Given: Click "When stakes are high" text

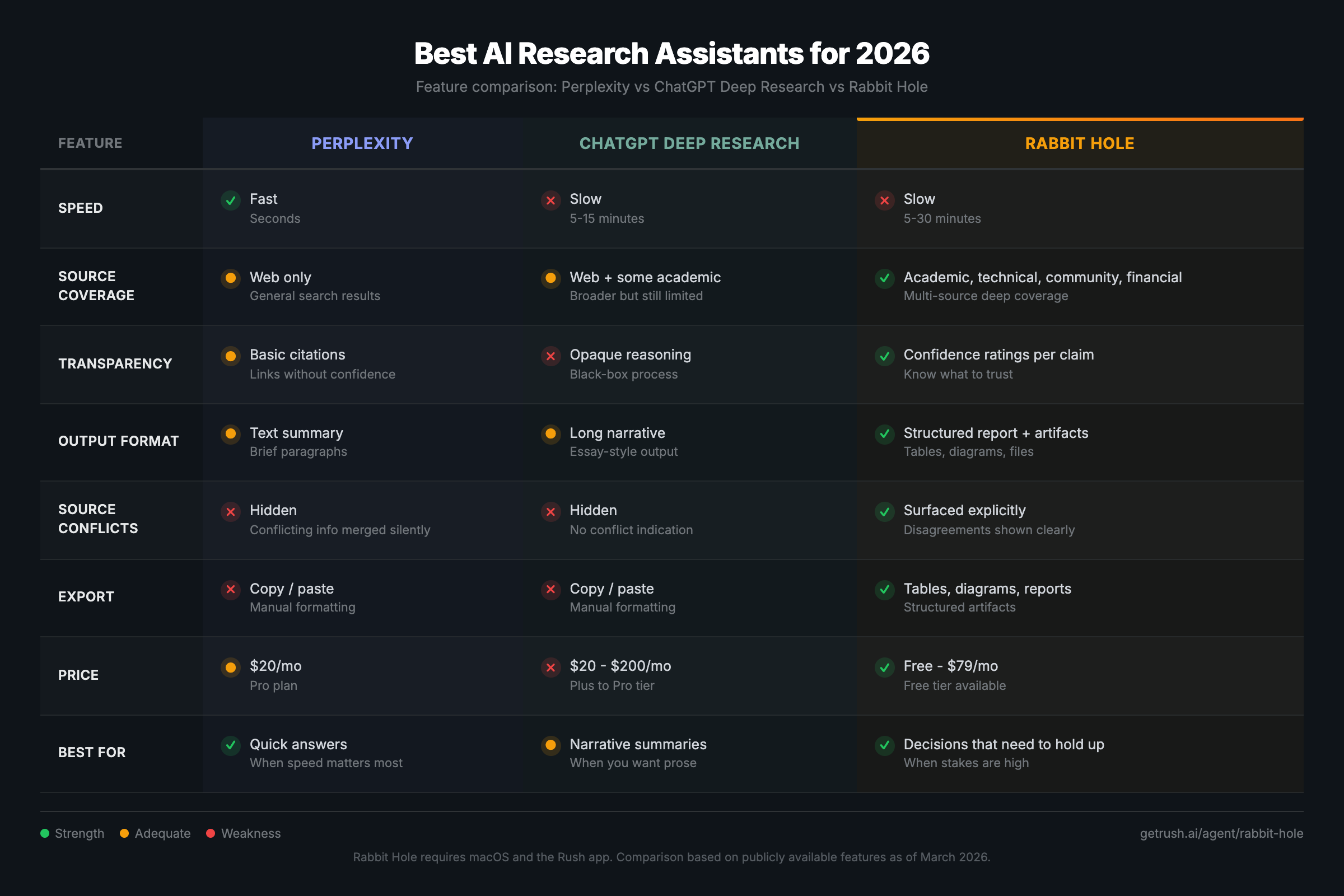Looking at the screenshot, I should (x=967, y=763).
